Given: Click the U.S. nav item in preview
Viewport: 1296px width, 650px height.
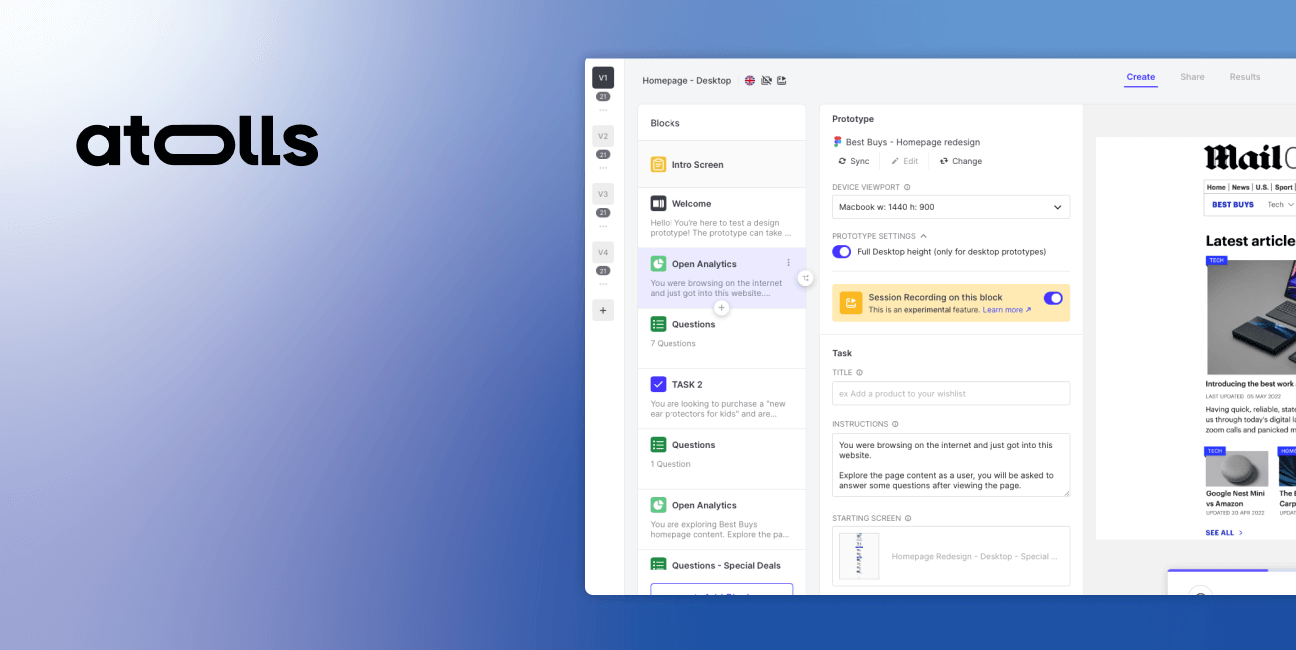Looking at the screenshot, I should pos(1262,187).
